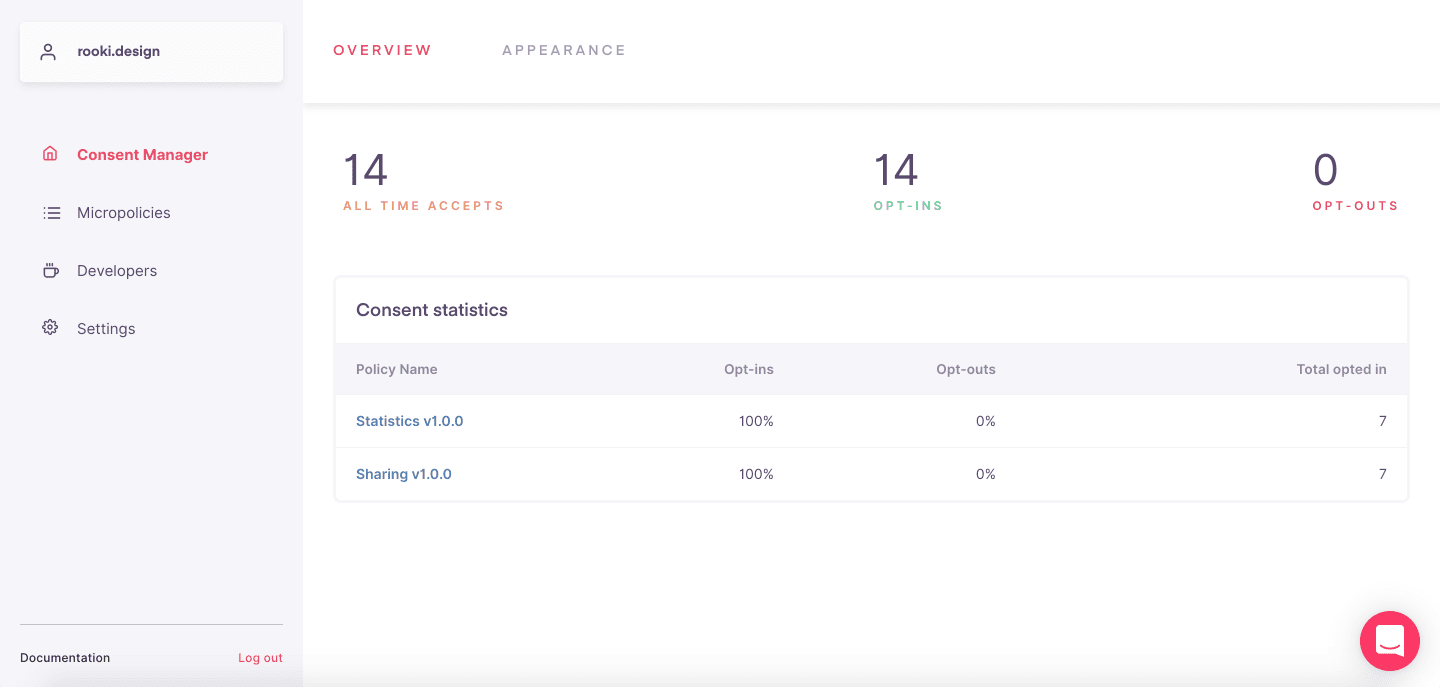Click the user profile icon beside rooki.design
Image resolution: width=1440 pixels, height=687 pixels.
[x=48, y=52]
